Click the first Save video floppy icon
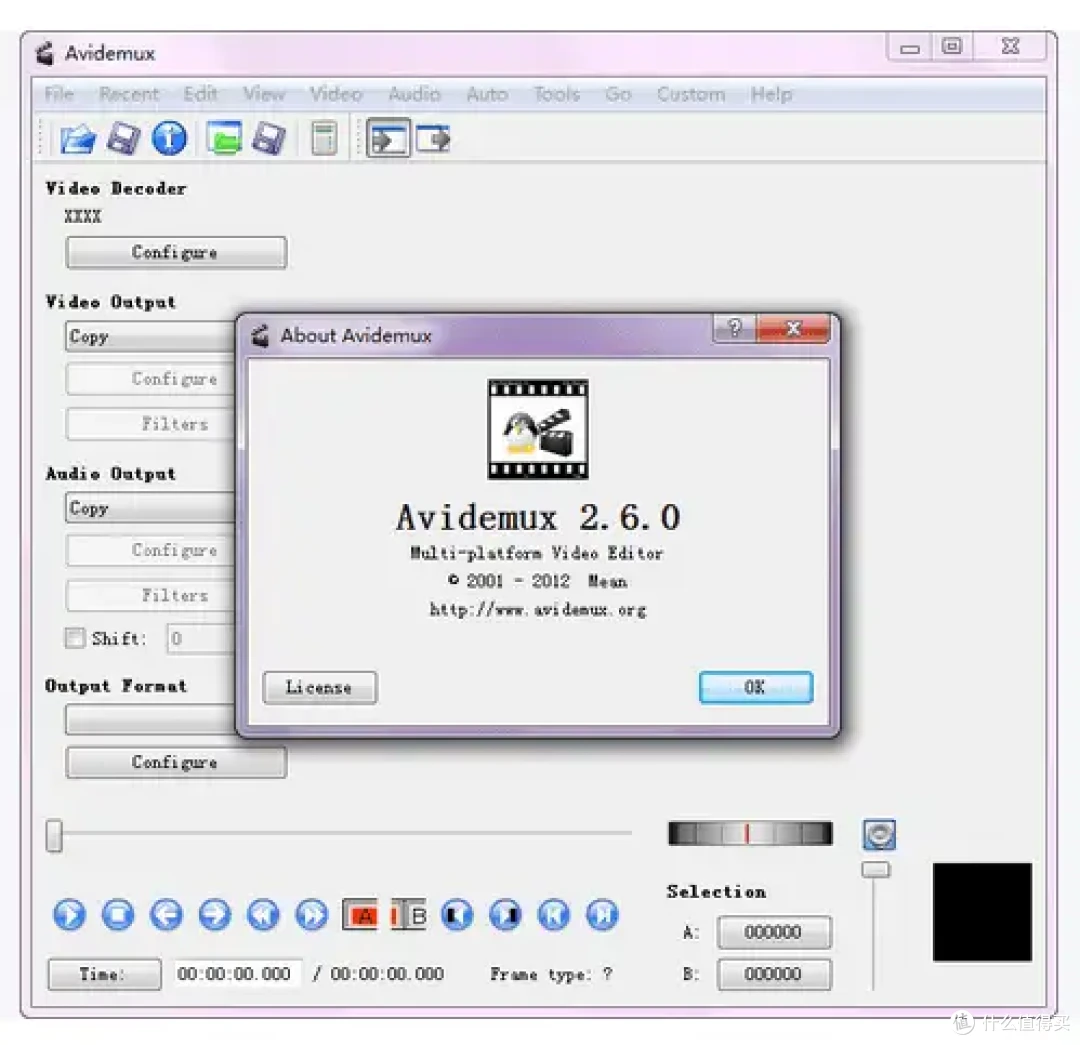The width and height of the screenshot is (1080, 1045). pyautogui.click(x=123, y=138)
